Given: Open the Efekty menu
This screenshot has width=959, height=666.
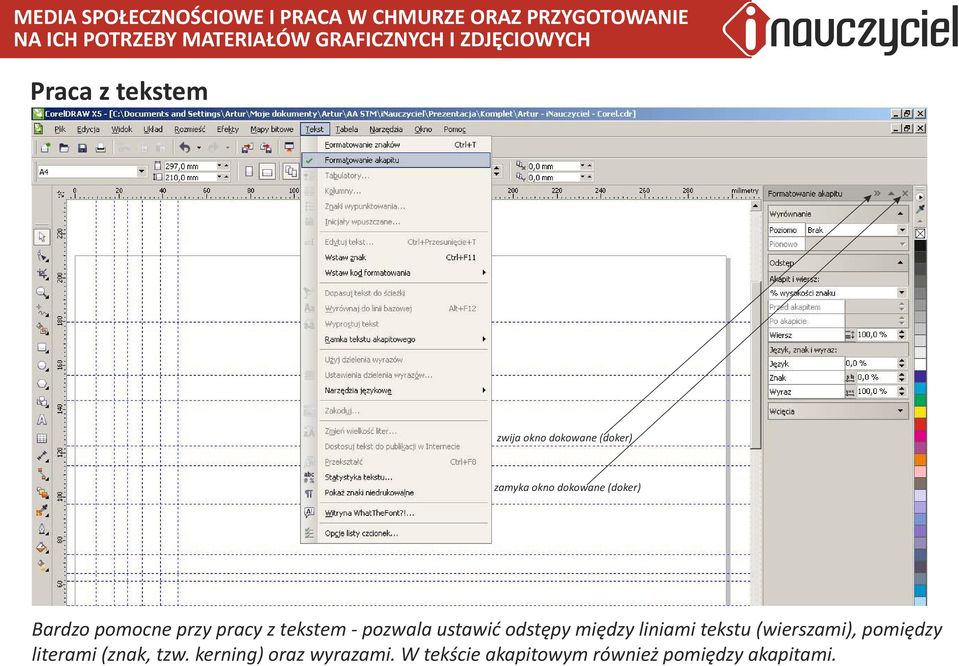Looking at the screenshot, I should pos(228,130).
